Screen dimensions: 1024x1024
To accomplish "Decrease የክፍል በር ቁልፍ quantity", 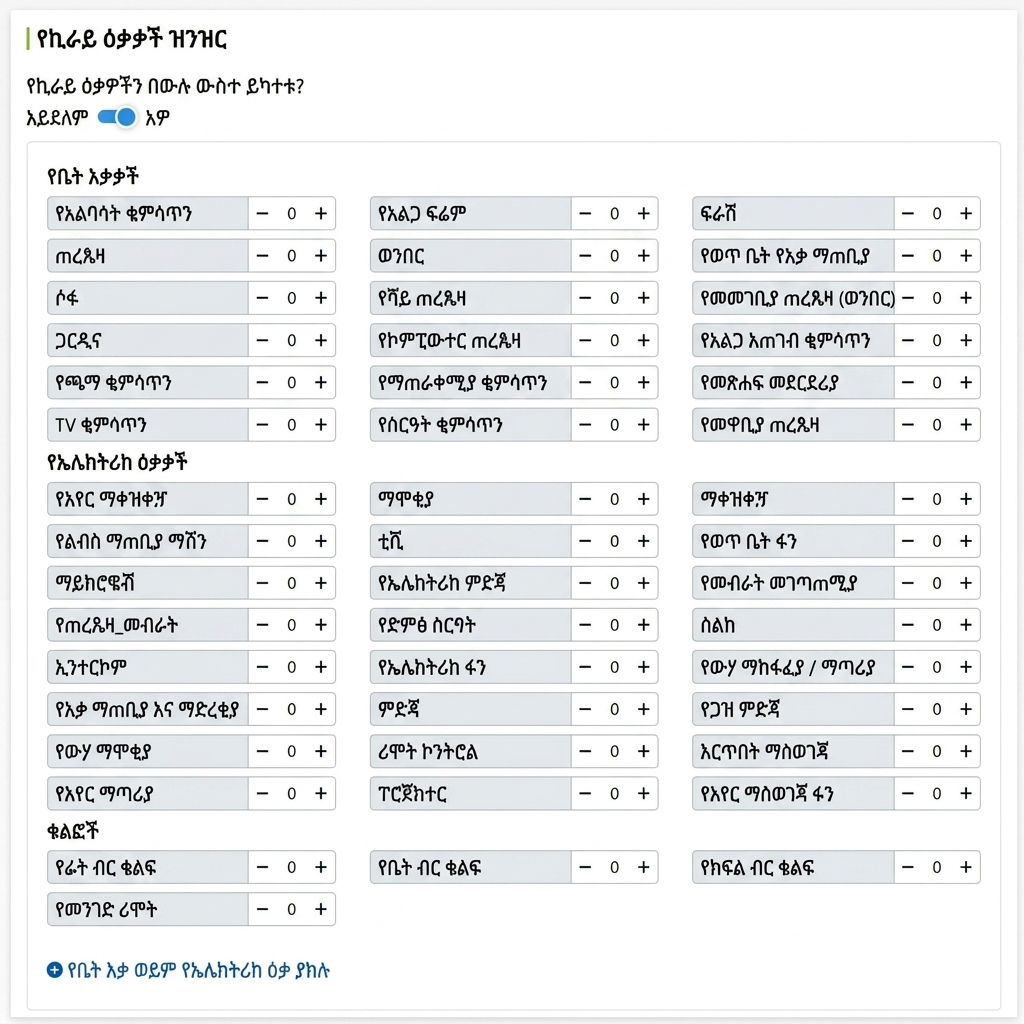I will [908, 867].
